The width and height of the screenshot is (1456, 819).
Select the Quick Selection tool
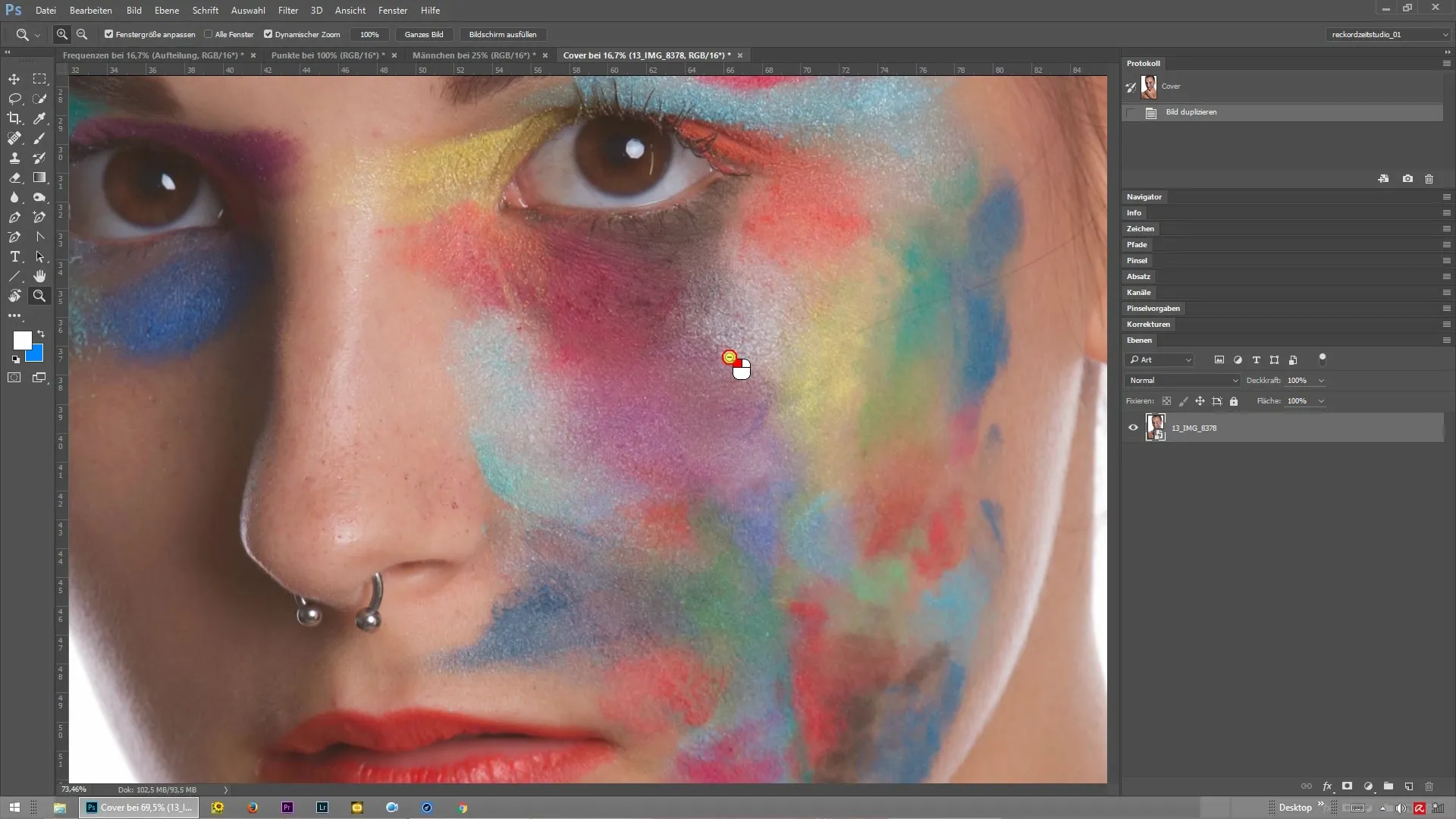[x=39, y=99]
